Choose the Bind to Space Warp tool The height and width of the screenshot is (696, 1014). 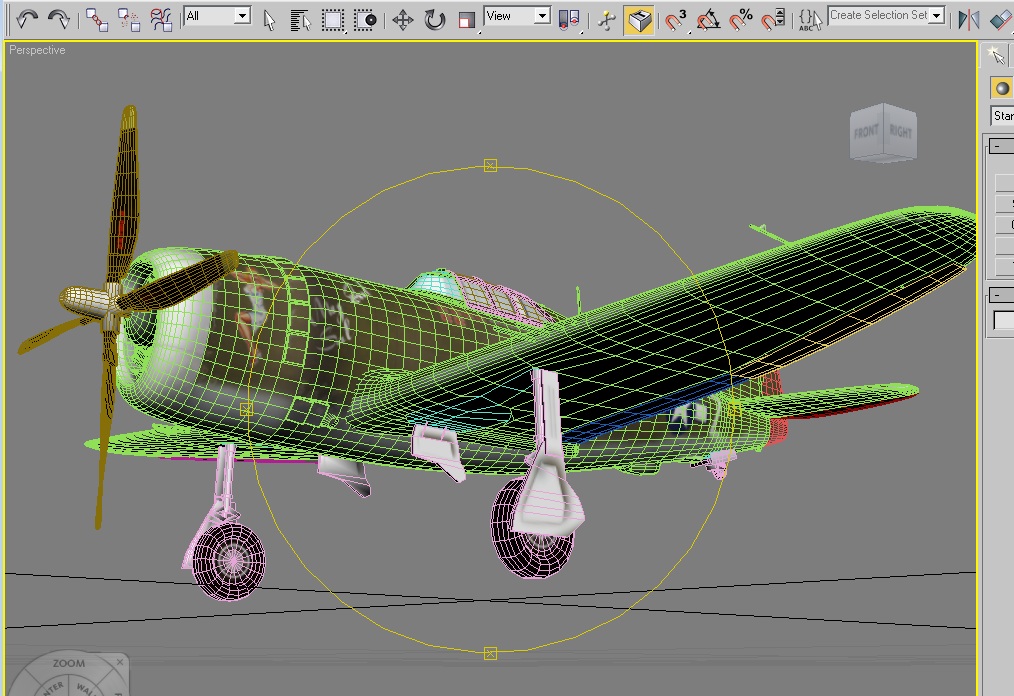(161, 19)
